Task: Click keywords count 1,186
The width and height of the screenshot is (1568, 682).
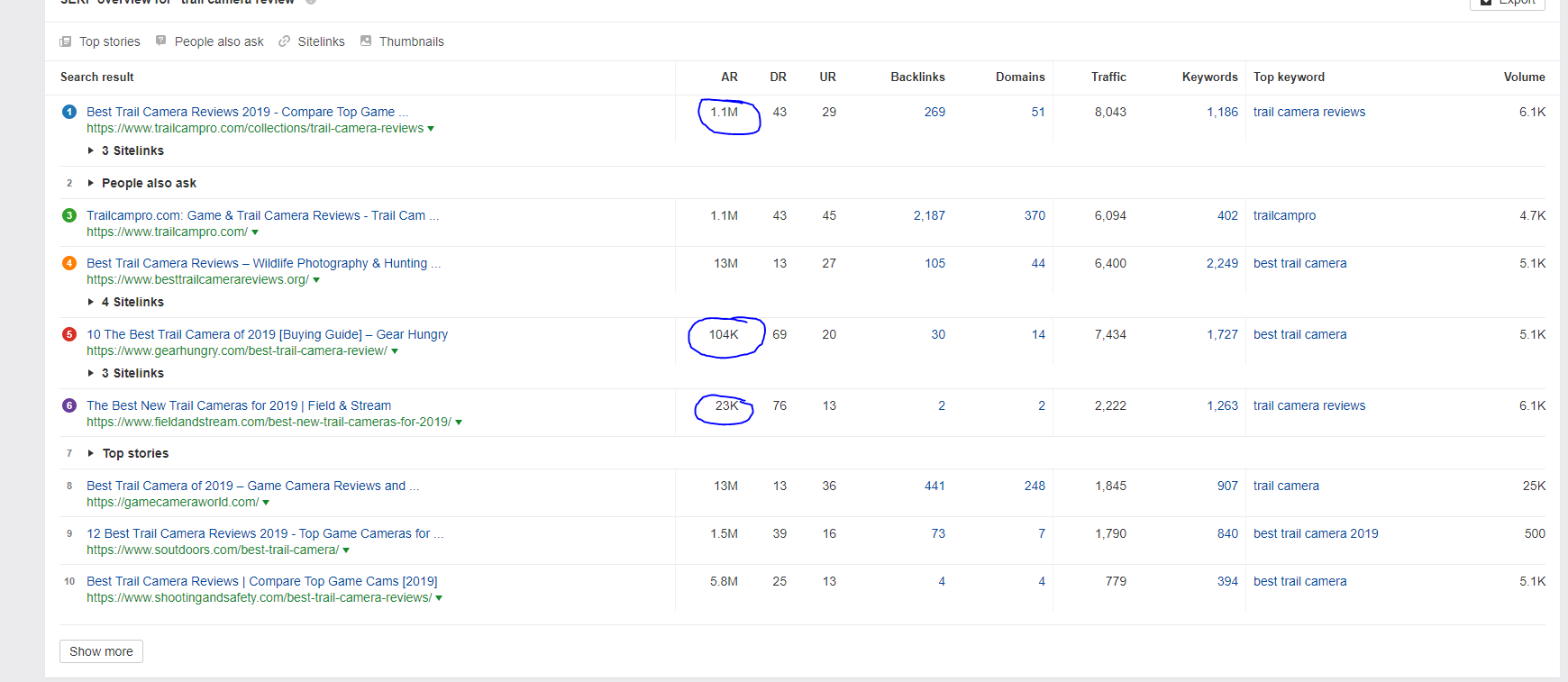Action: (x=1223, y=112)
